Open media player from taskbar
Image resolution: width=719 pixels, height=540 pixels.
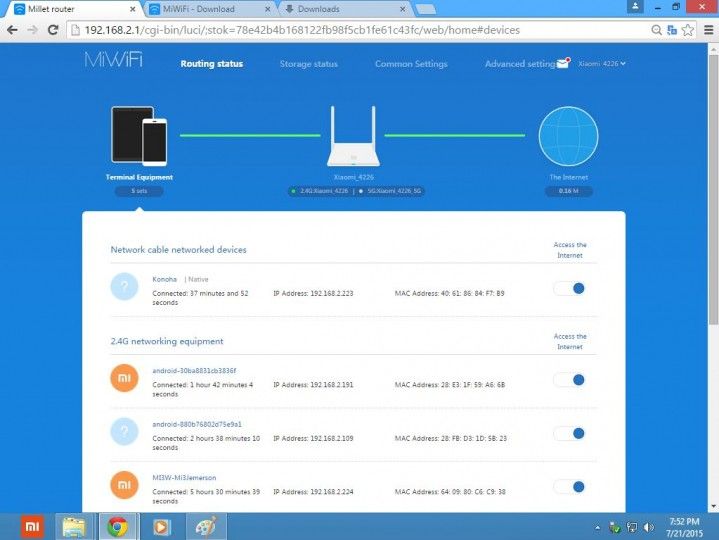click(x=161, y=527)
